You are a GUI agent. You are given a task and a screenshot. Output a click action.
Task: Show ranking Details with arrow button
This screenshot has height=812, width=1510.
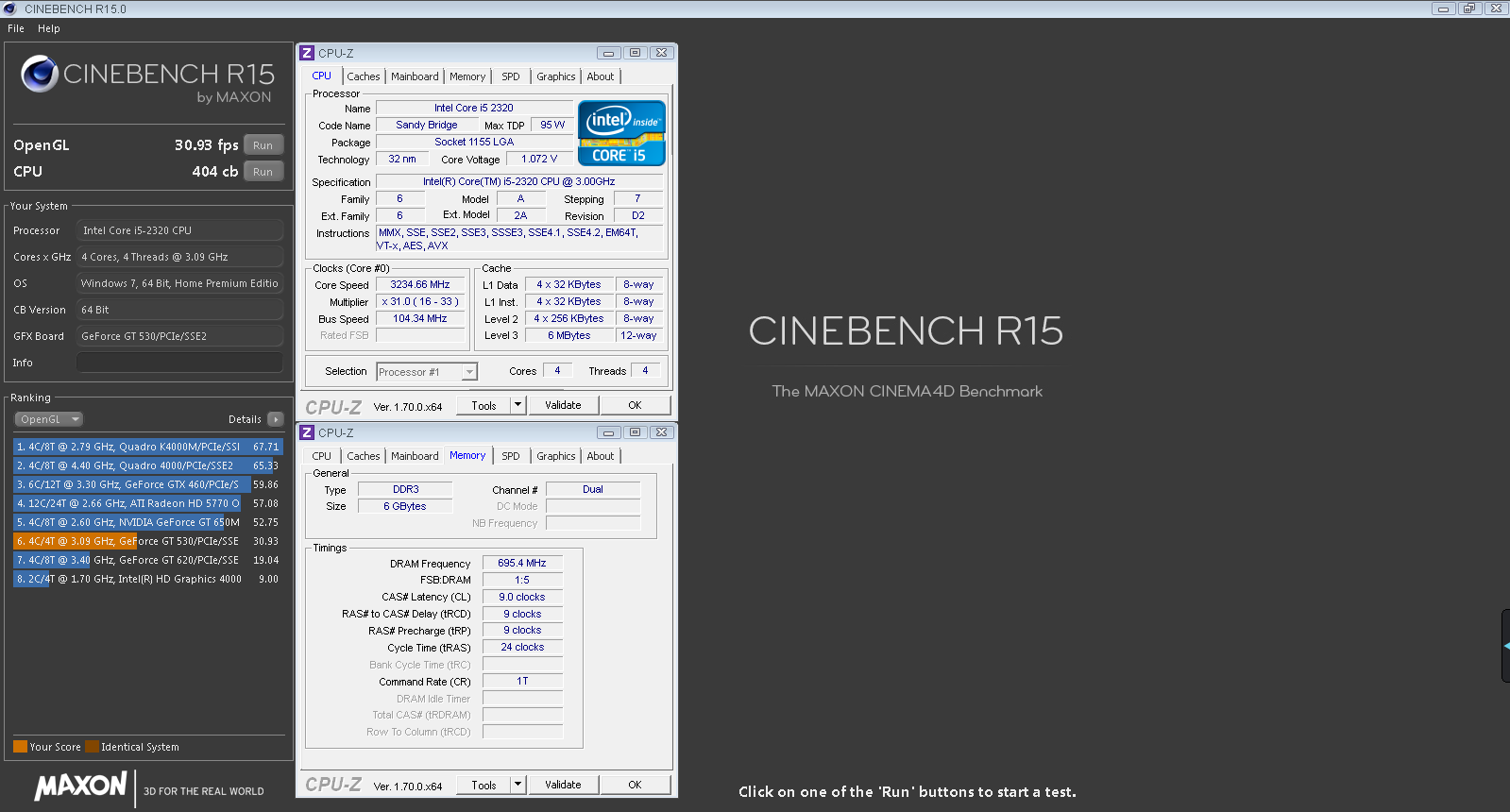tap(275, 419)
